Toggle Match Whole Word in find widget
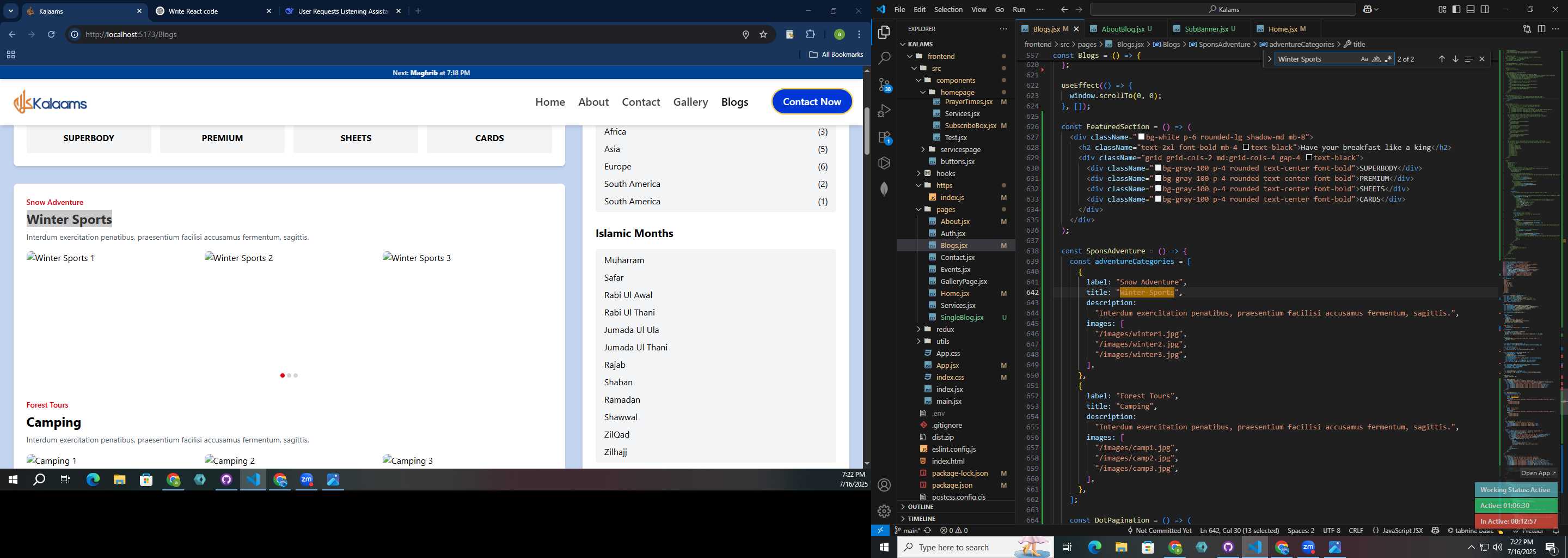The image size is (1568, 558). [1376, 59]
